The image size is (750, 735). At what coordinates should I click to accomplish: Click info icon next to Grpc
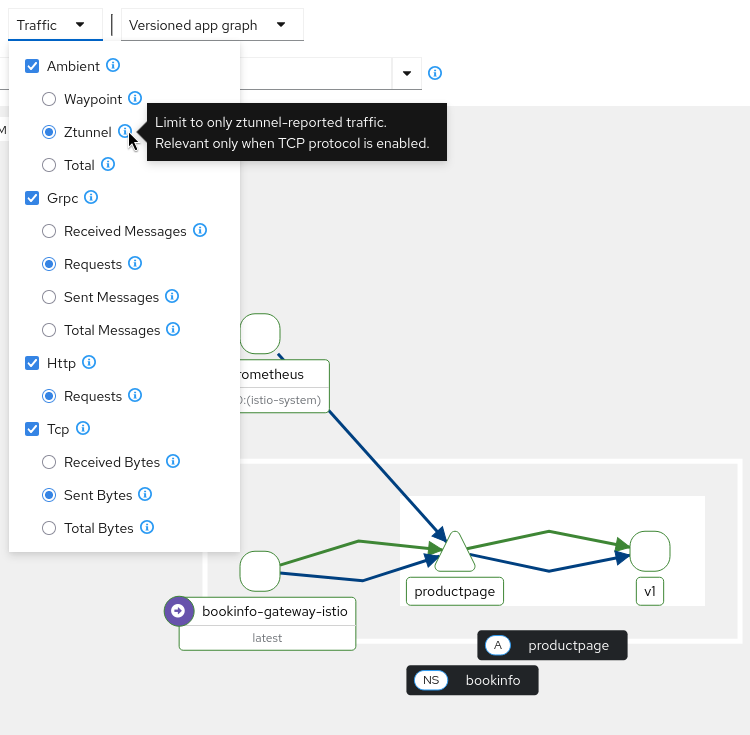click(91, 198)
